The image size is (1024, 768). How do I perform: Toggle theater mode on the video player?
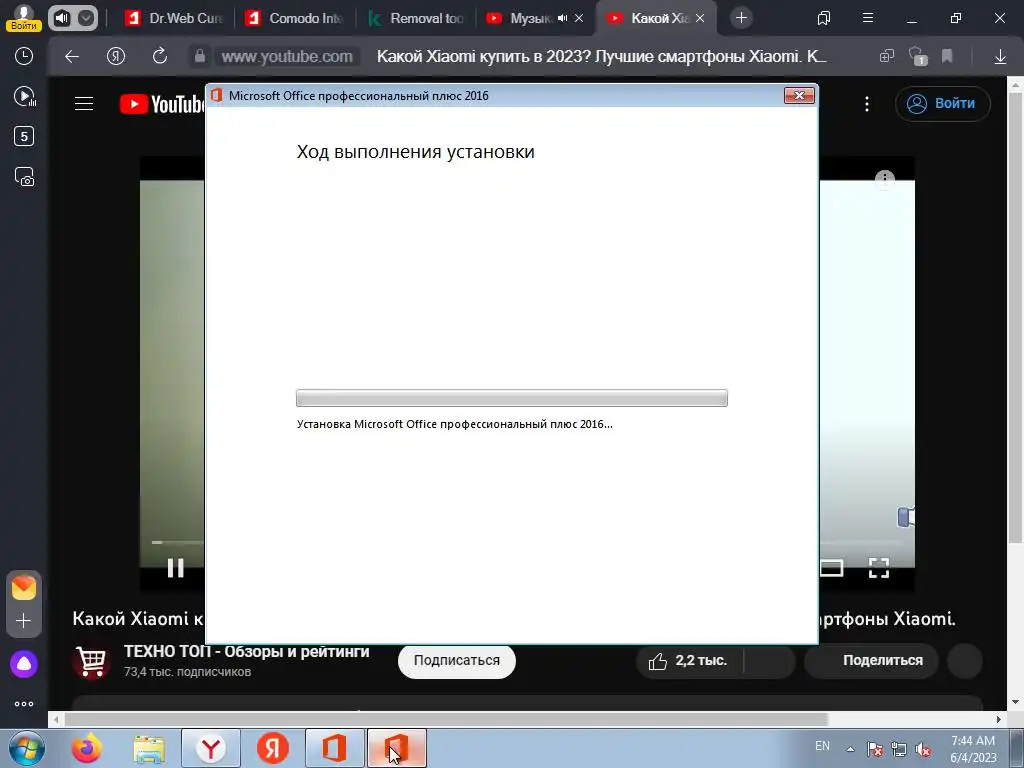(831, 568)
